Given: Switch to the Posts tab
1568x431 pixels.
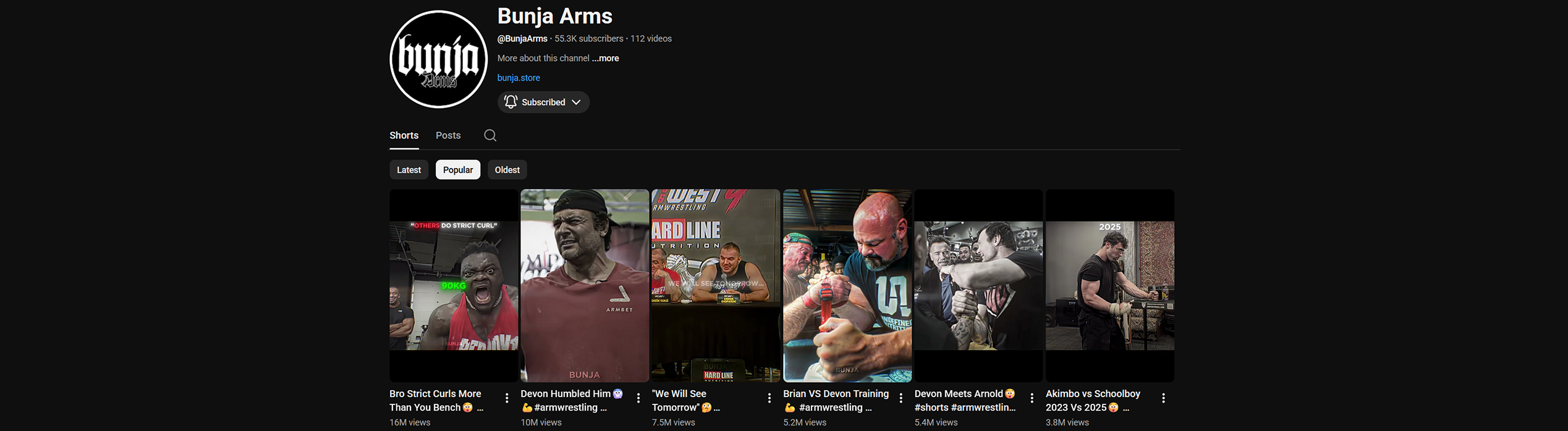Looking at the screenshot, I should point(447,135).
